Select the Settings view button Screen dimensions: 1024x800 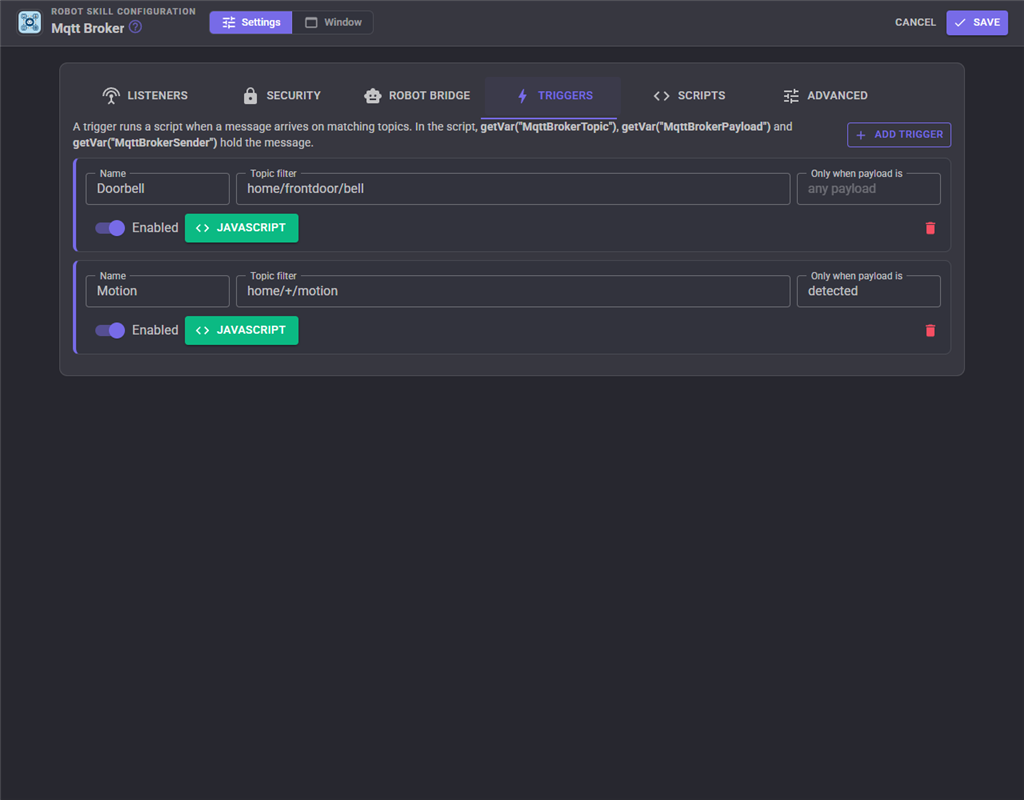tap(251, 22)
